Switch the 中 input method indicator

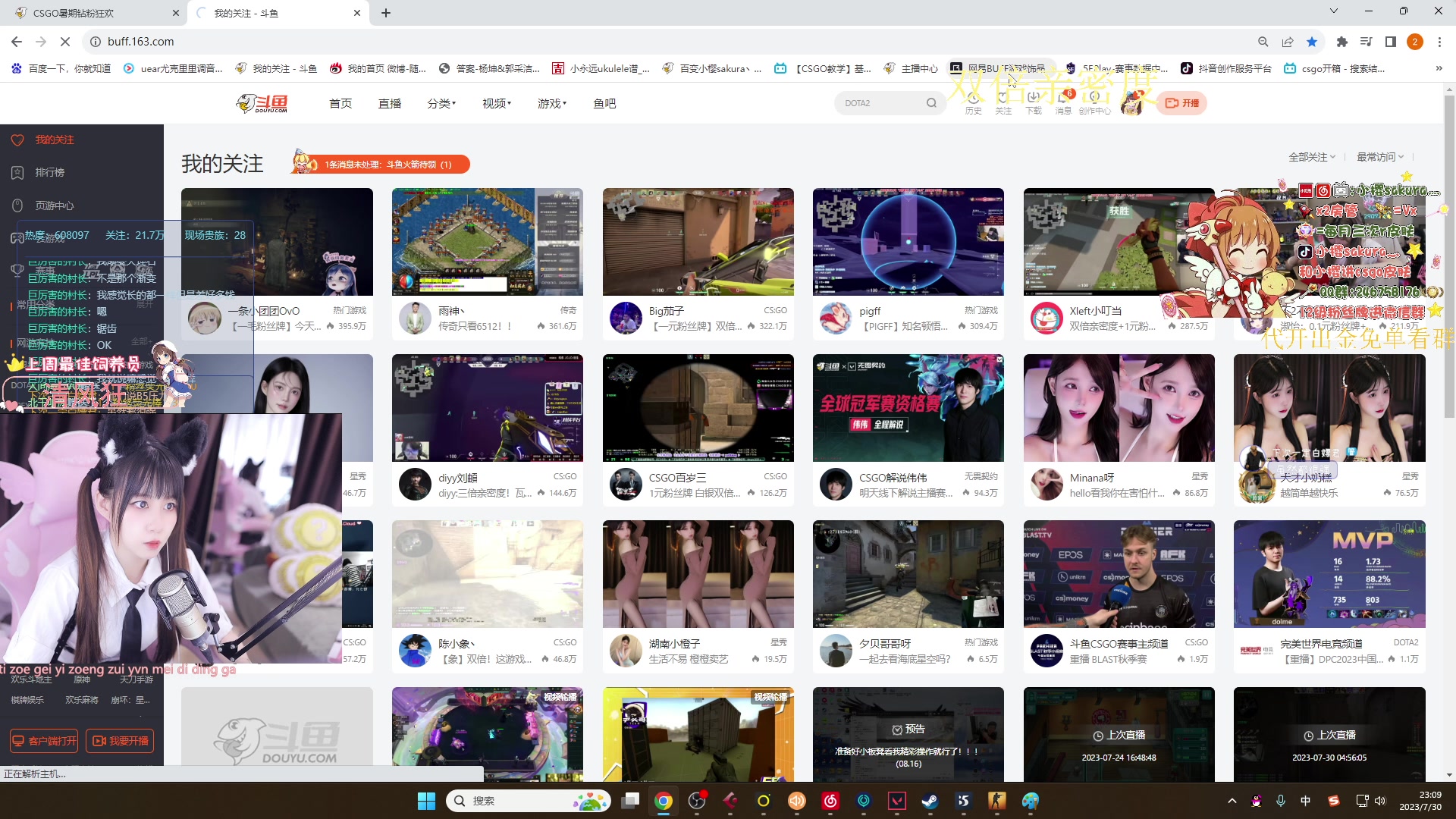point(1305,801)
